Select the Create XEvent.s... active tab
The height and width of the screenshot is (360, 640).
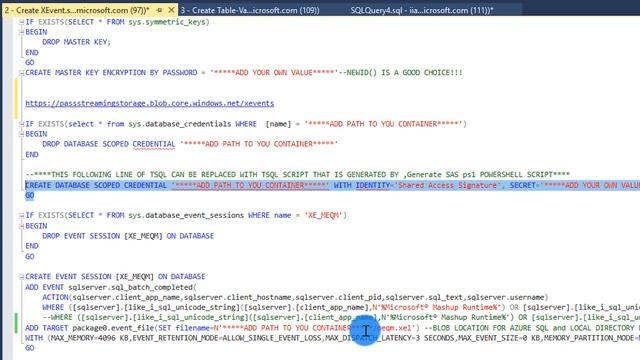click(x=77, y=10)
